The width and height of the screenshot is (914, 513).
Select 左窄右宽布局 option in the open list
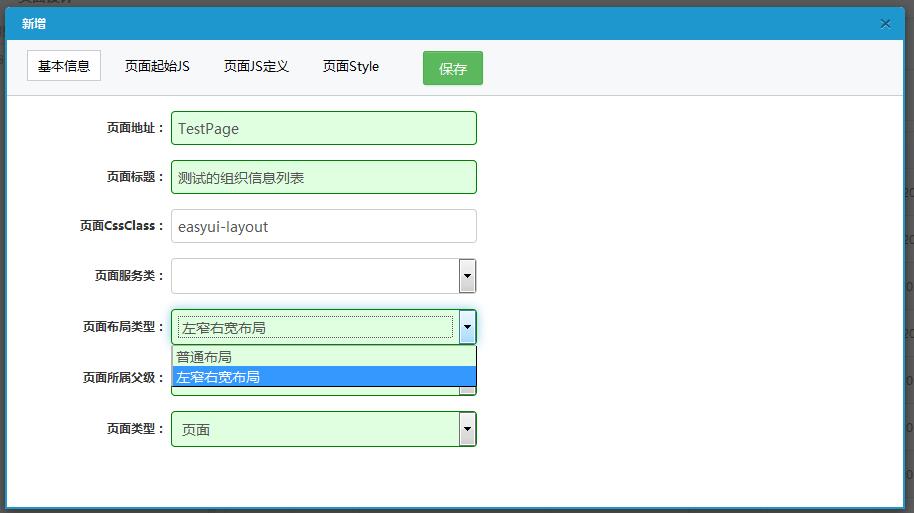tap(324, 377)
